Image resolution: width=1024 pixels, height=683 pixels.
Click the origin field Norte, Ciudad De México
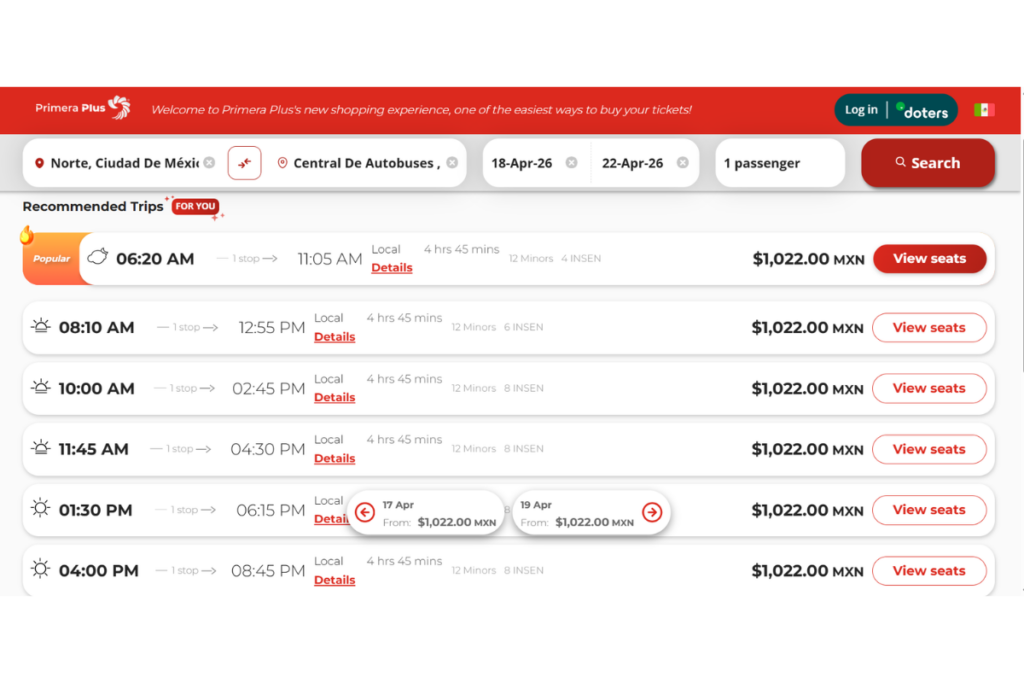tap(124, 163)
